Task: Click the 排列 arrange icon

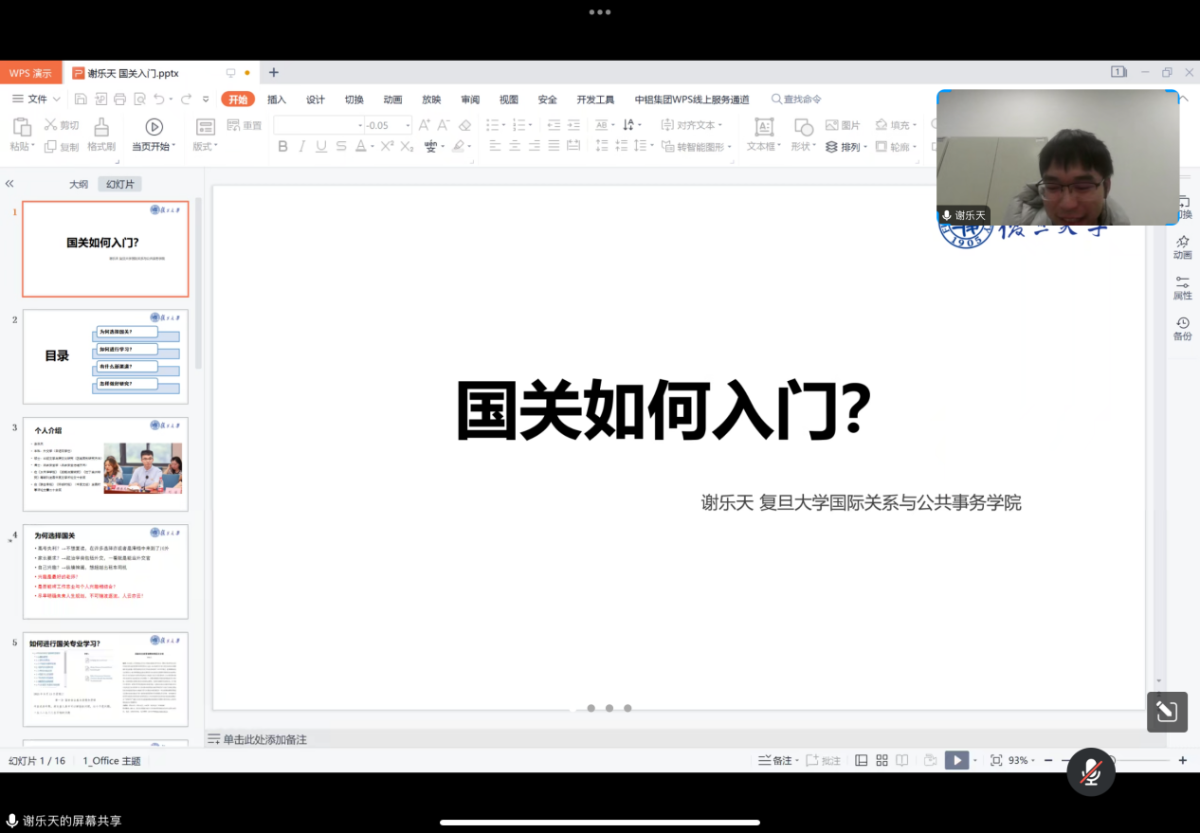Action: (x=843, y=146)
